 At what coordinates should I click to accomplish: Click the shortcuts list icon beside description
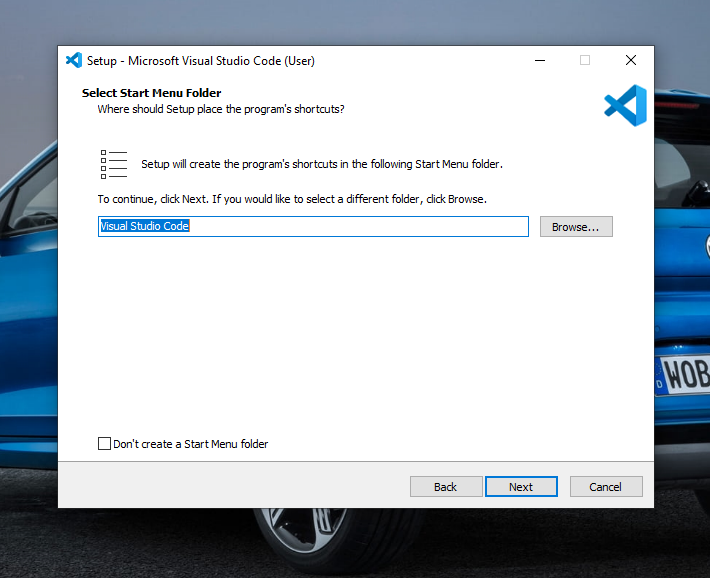[x=114, y=164]
